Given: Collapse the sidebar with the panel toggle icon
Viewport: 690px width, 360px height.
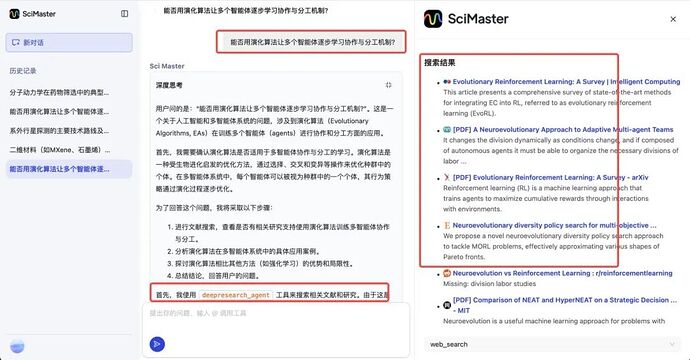Looking at the screenshot, I should point(125,14).
